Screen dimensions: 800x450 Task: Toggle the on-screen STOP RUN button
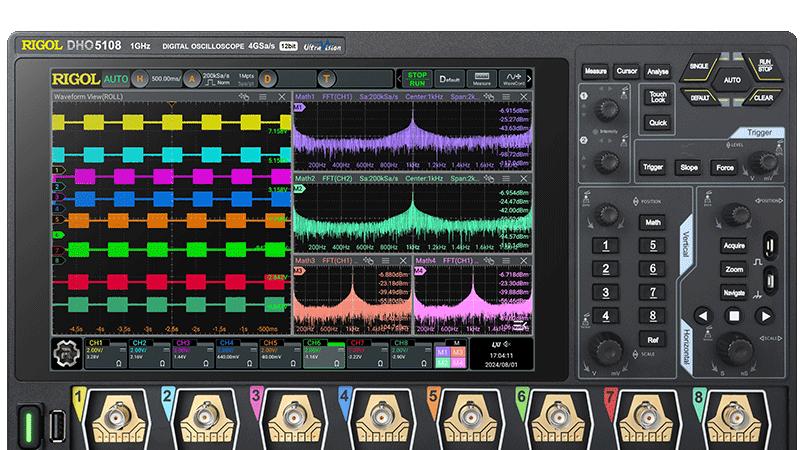[417, 79]
